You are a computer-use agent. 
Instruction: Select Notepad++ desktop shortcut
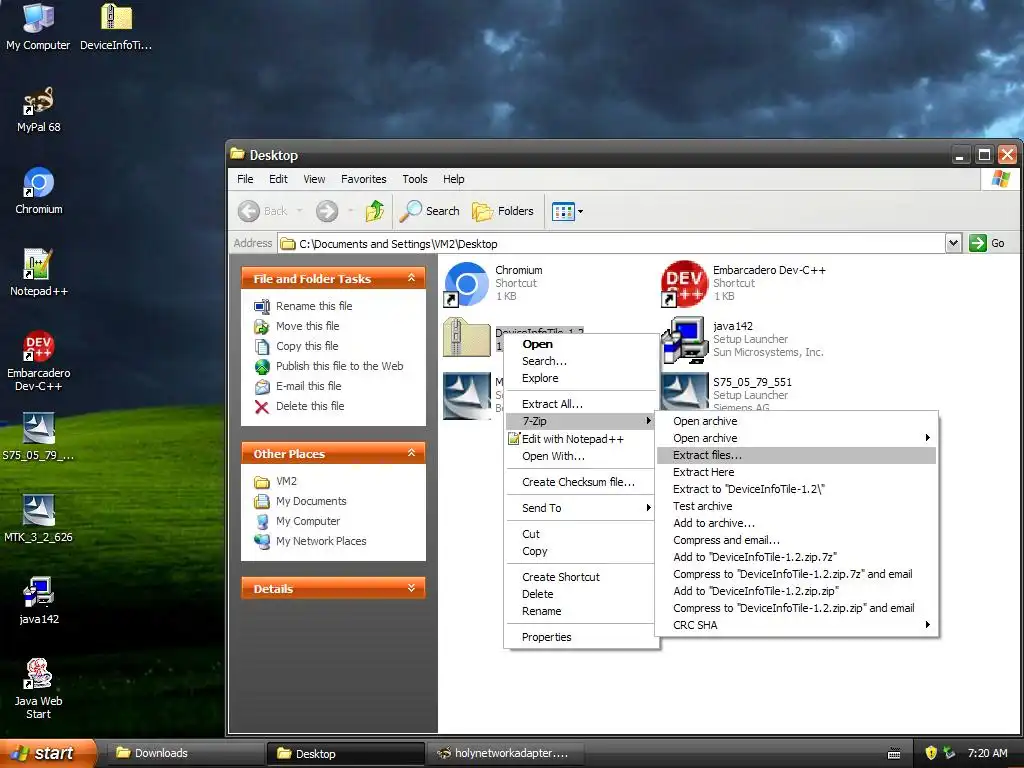pyautogui.click(x=39, y=273)
